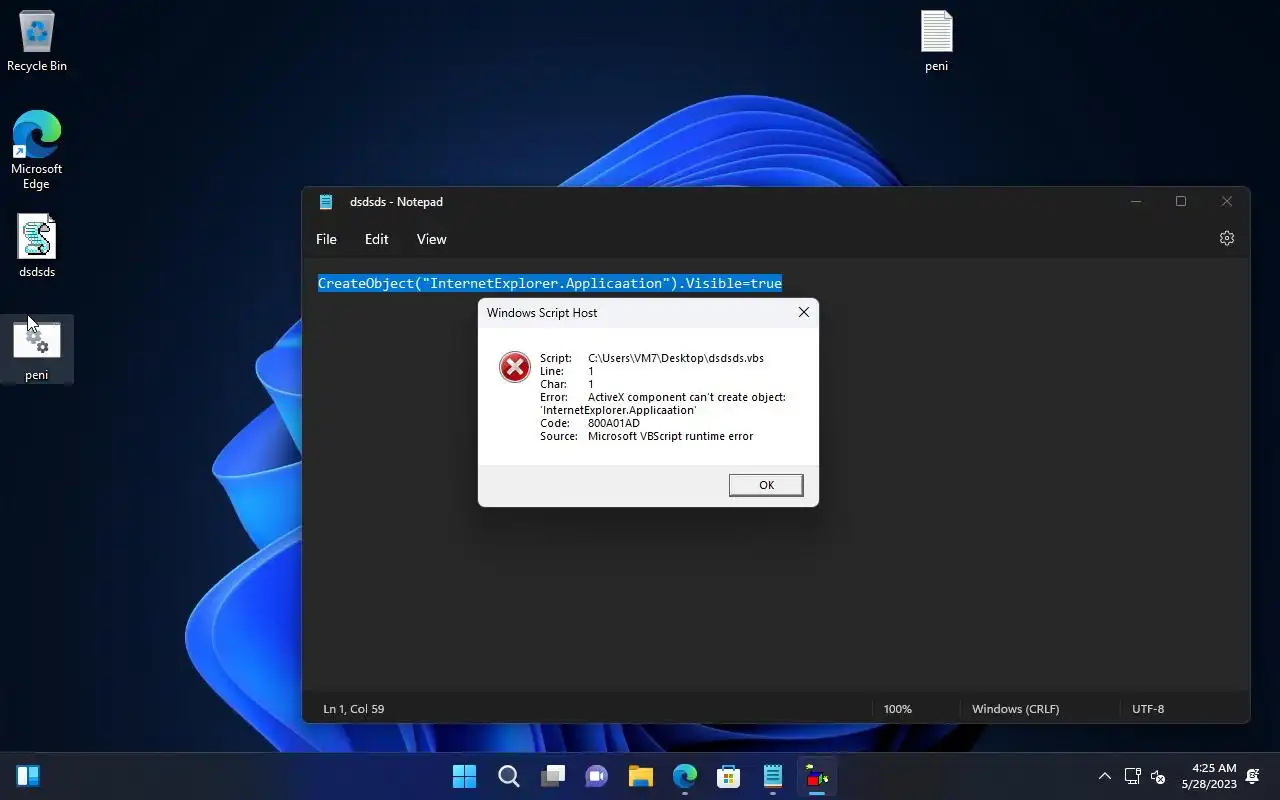Open the volume tray icon
The image size is (1280, 800).
[x=1158, y=776]
